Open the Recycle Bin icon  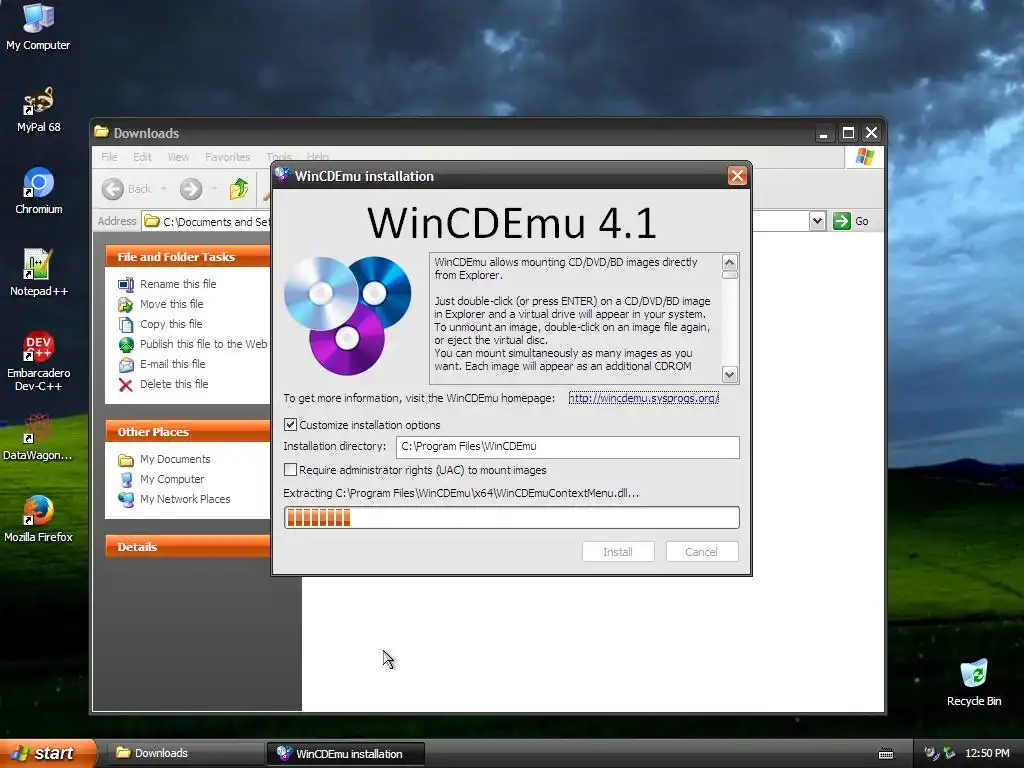pyautogui.click(x=974, y=683)
